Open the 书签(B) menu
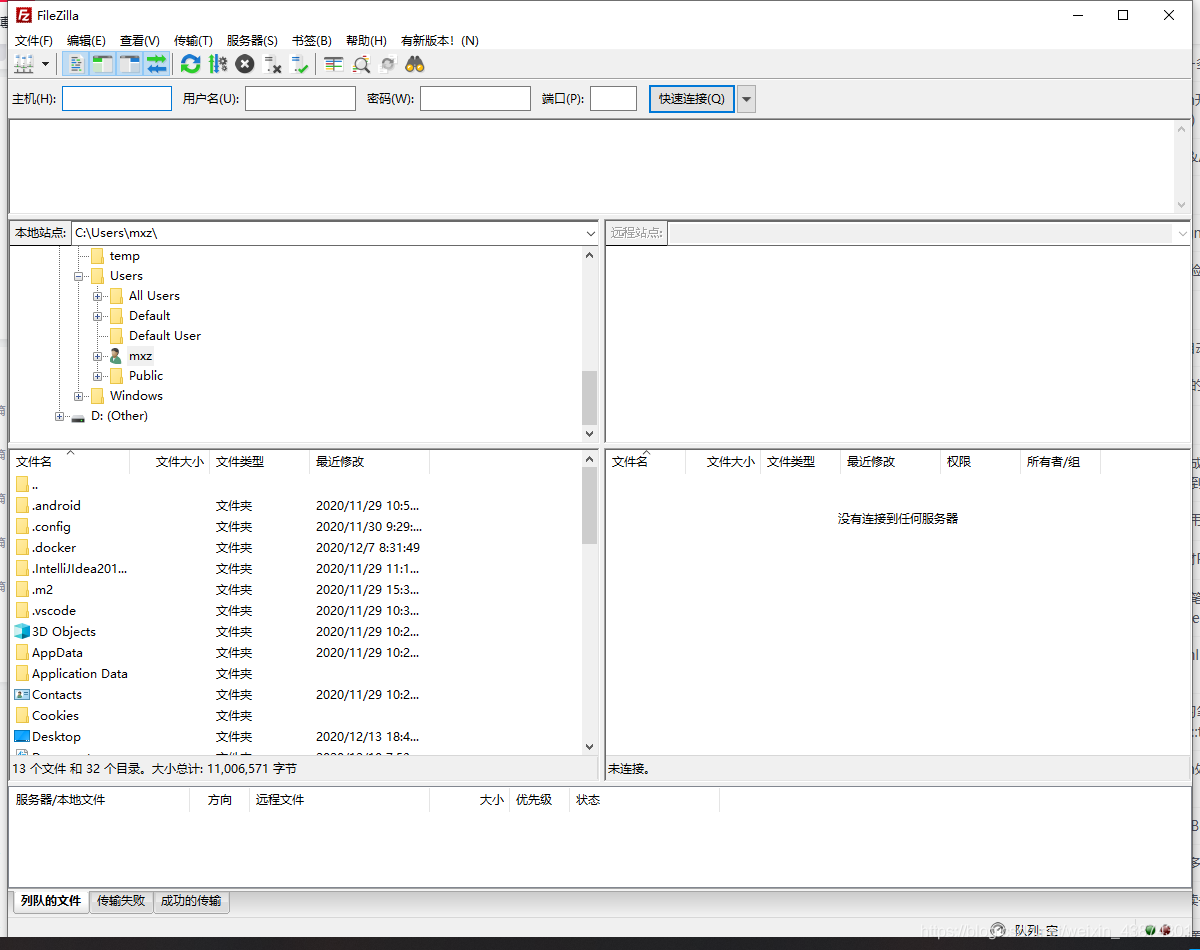This screenshot has height=950, width=1200. pos(311,41)
